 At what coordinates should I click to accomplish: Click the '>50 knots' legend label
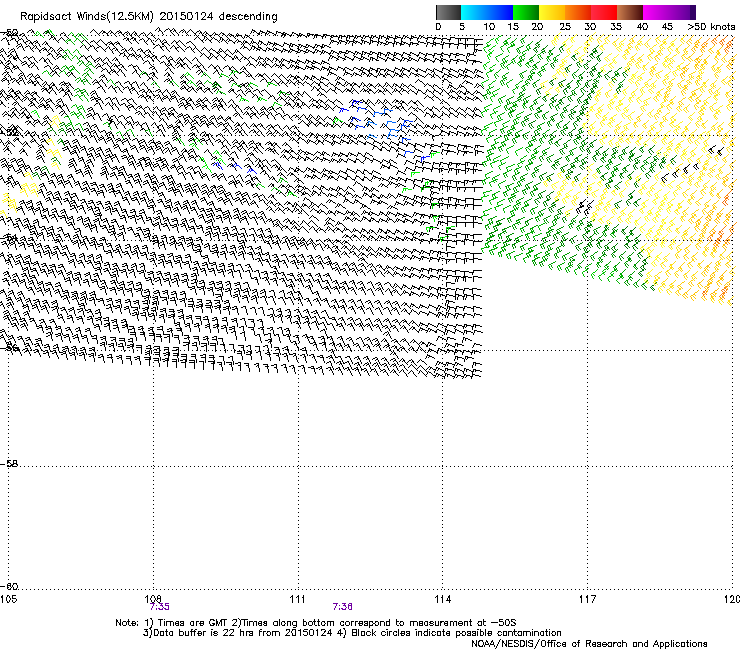coord(711,27)
